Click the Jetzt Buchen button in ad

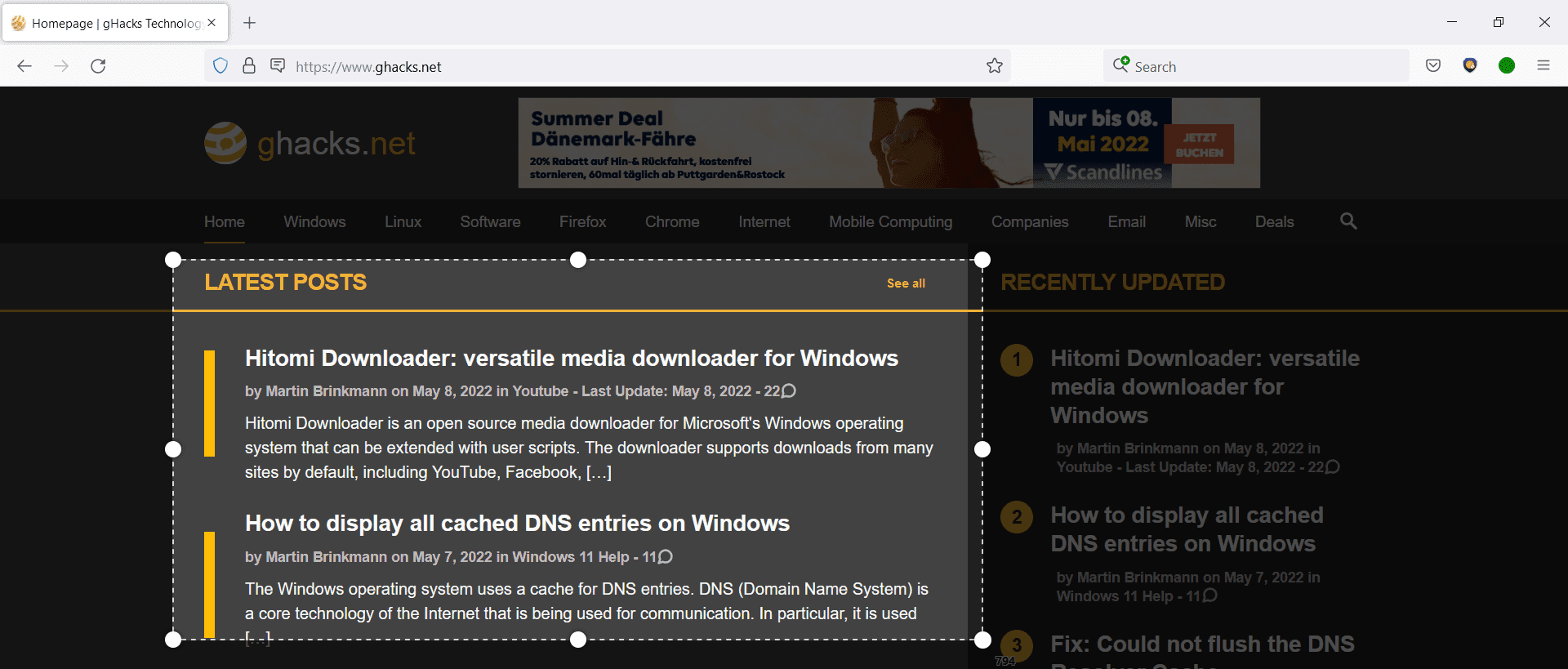click(x=1199, y=145)
